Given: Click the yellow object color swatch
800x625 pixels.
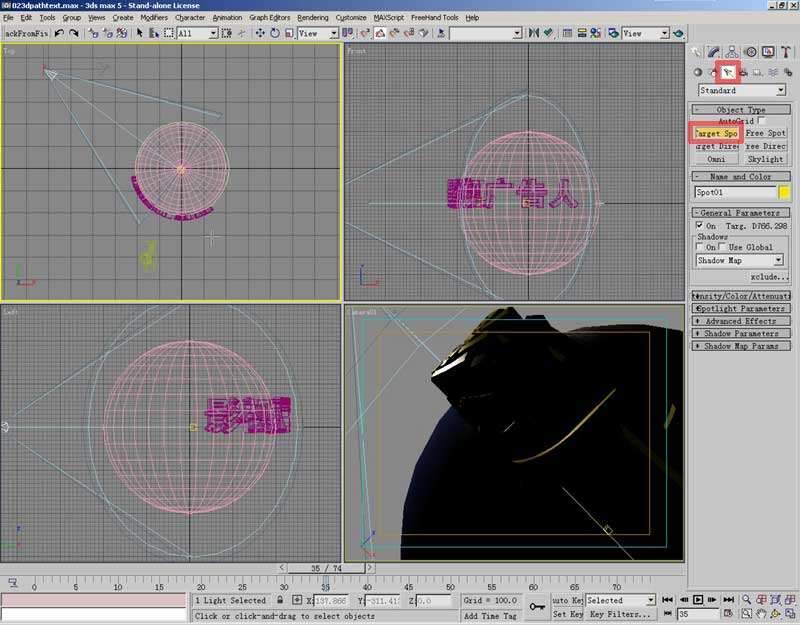Looking at the screenshot, I should coord(785,192).
